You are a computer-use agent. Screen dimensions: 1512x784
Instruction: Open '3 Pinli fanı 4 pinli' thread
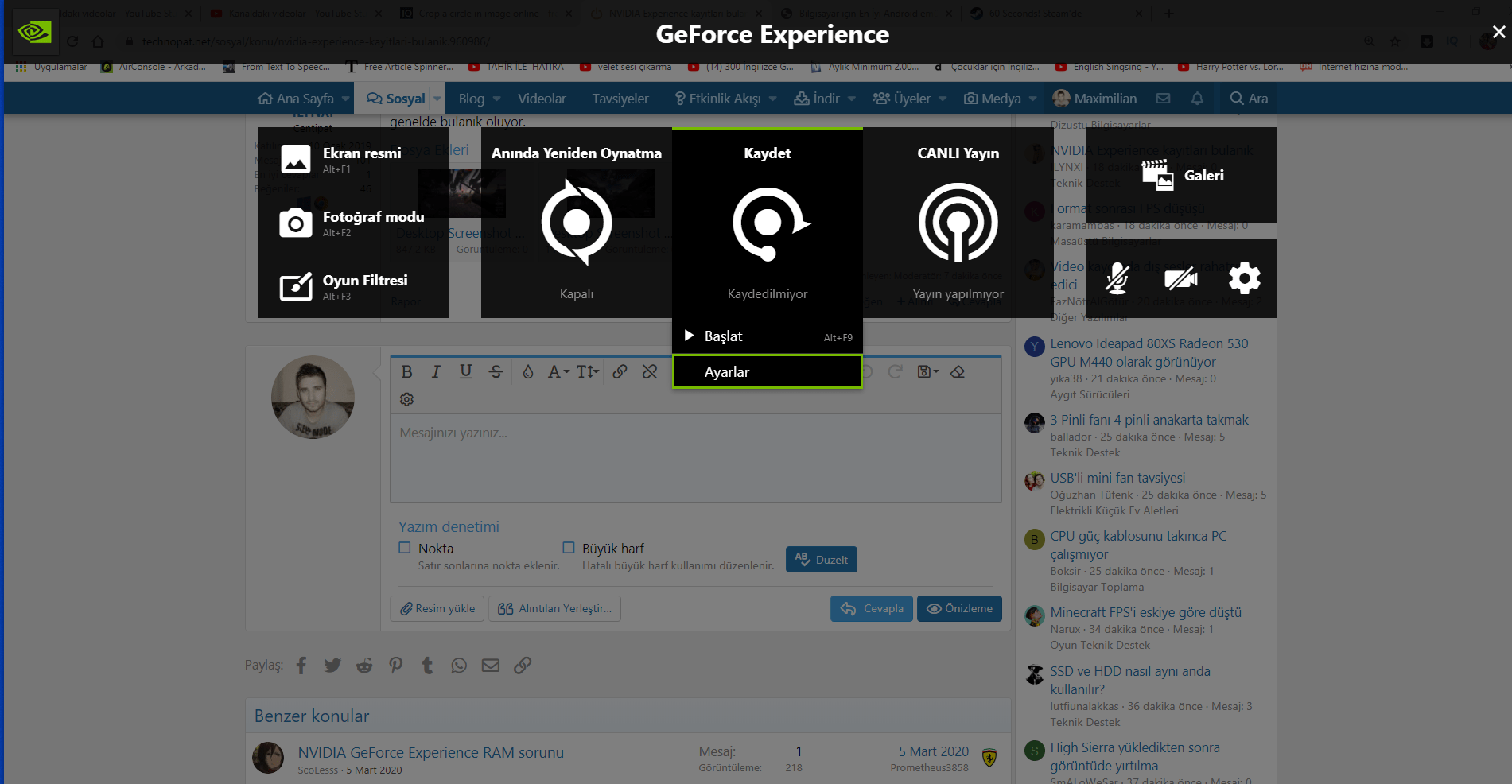click(1149, 420)
